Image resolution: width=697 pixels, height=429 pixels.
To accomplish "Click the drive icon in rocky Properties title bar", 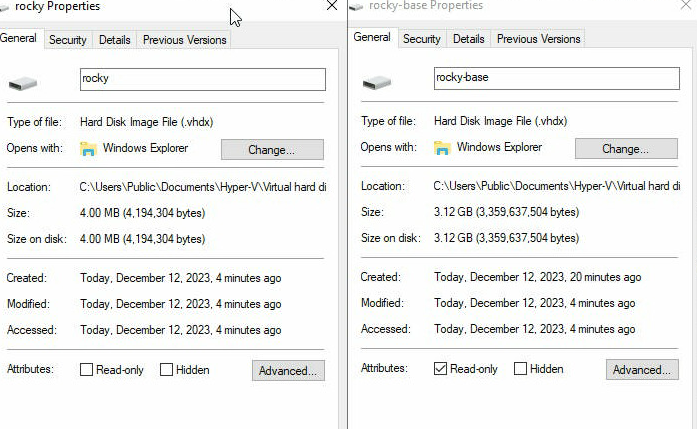I will [5, 6].
